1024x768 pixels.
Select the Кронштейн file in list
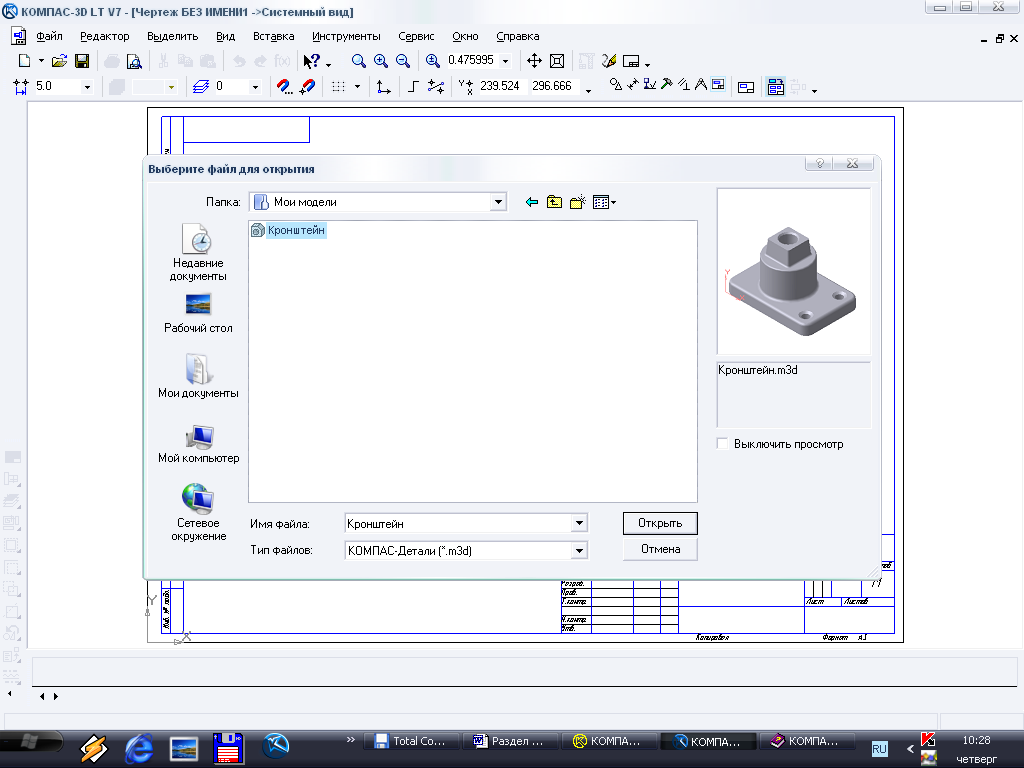pyautogui.click(x=289, y=230)
